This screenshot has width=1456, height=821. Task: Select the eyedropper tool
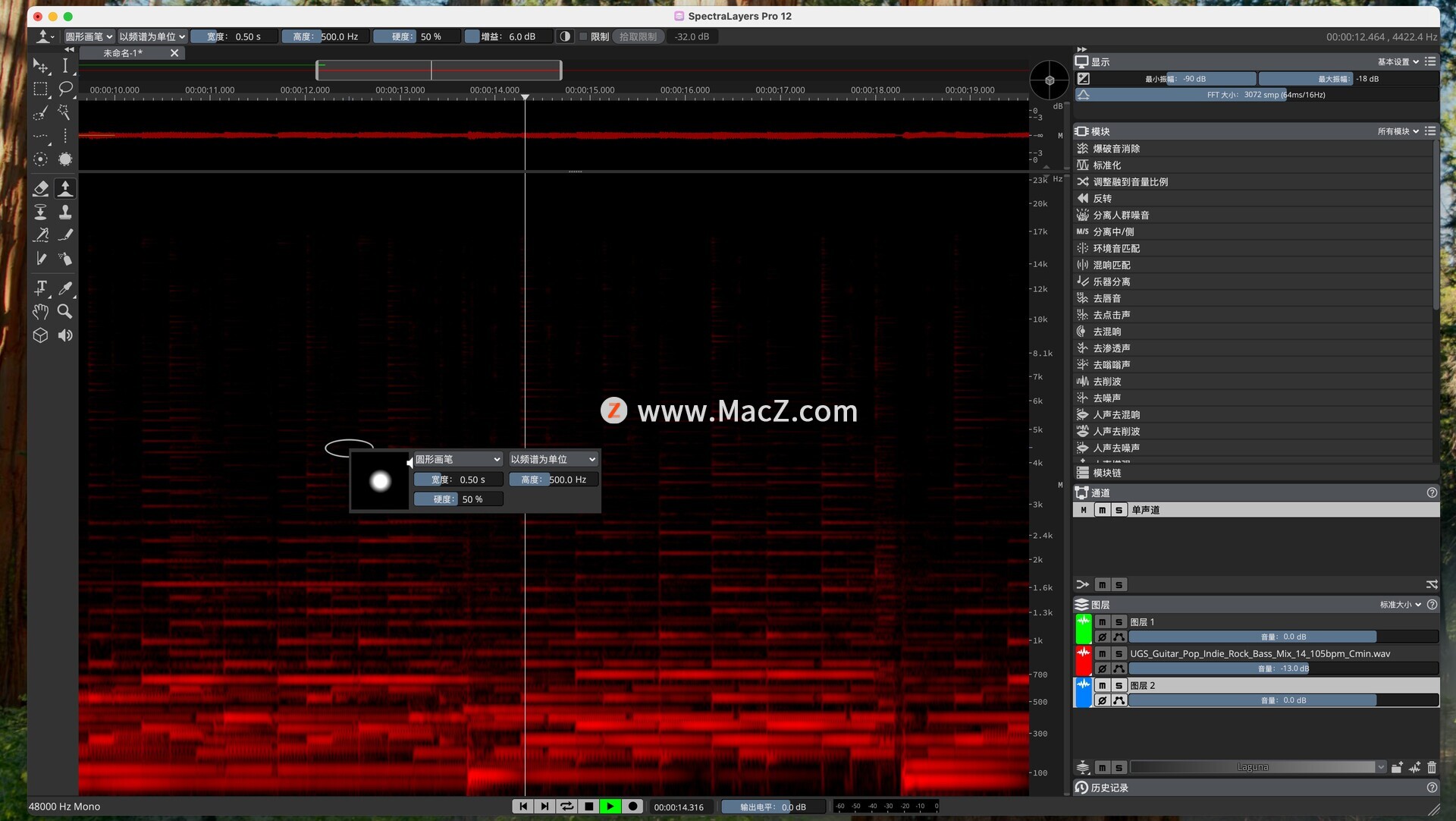coord(65,288)
